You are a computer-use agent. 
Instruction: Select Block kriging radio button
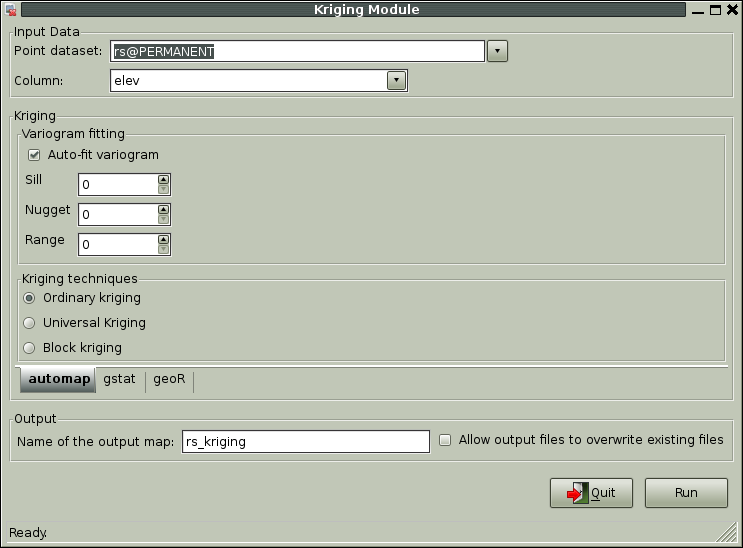coord(30,348)
